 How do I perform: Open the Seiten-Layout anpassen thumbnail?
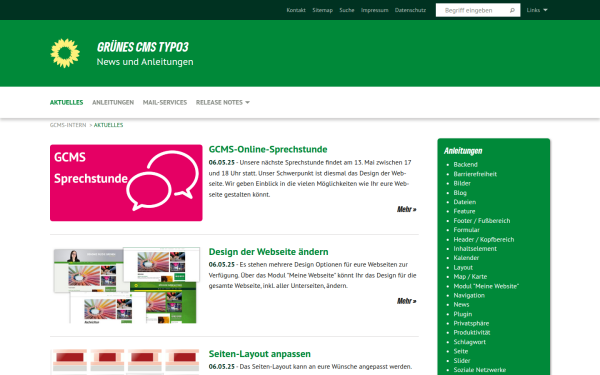[x=126, y=362]
